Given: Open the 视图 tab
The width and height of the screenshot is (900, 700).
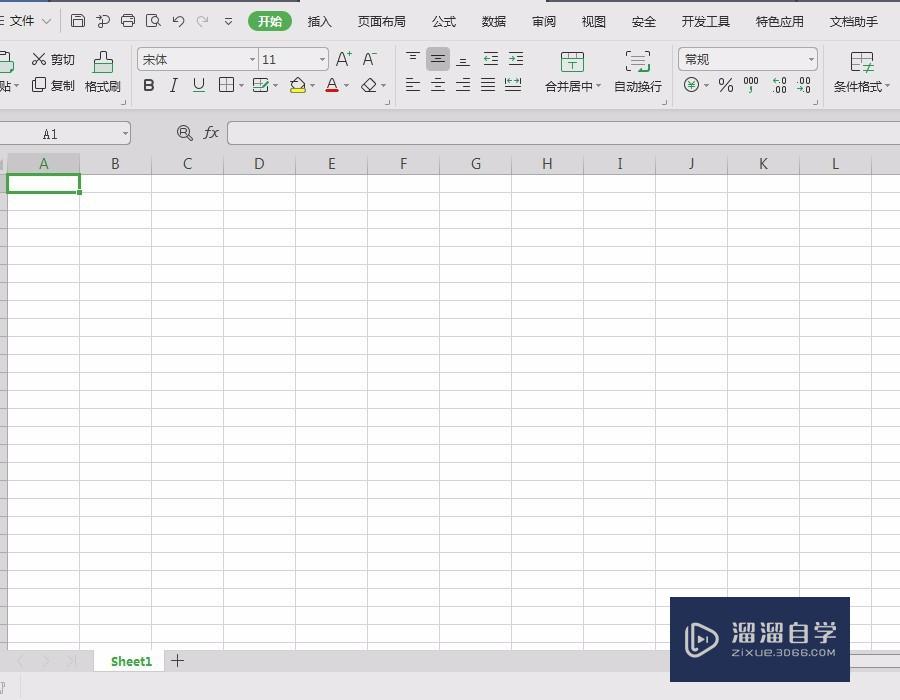Looking at the screenshot, I should [593, 22].
